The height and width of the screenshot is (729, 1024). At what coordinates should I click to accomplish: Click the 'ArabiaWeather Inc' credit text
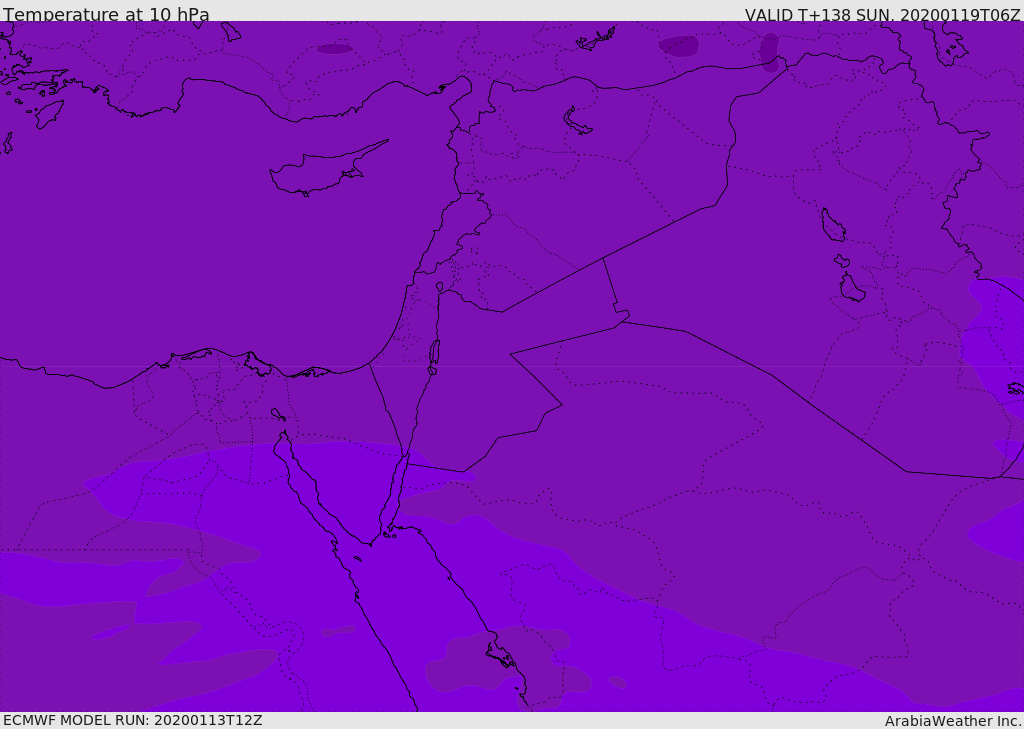point(953,721)
